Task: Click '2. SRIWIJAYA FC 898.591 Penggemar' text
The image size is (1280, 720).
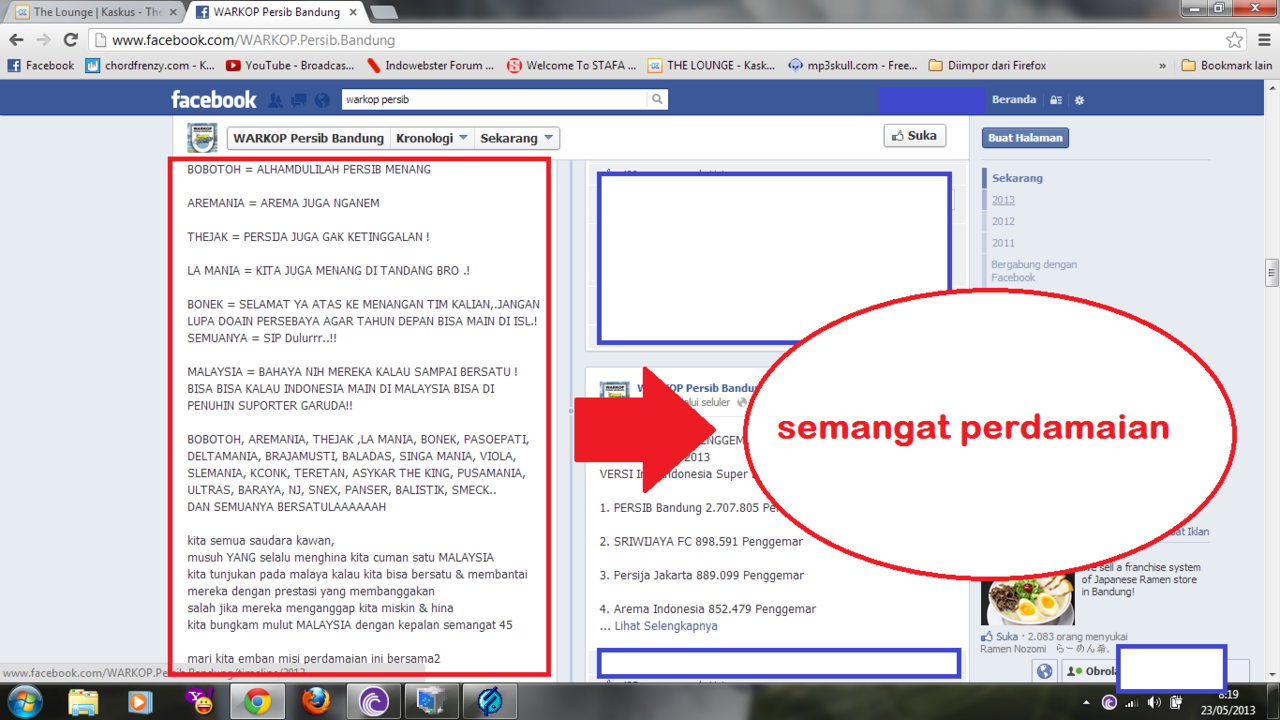Action: (701, 541)
